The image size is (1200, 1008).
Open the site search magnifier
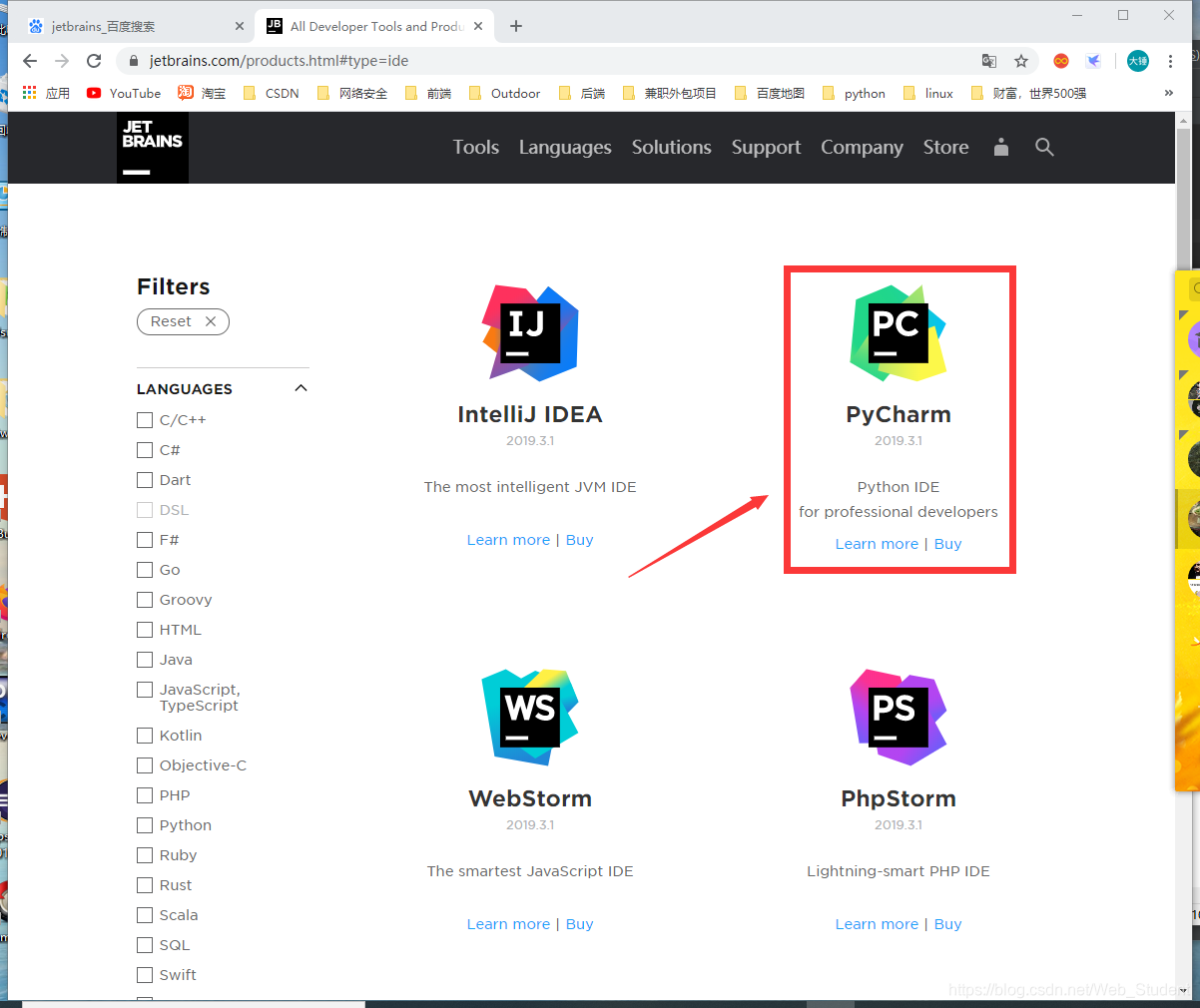click(x=1044, y=147)
